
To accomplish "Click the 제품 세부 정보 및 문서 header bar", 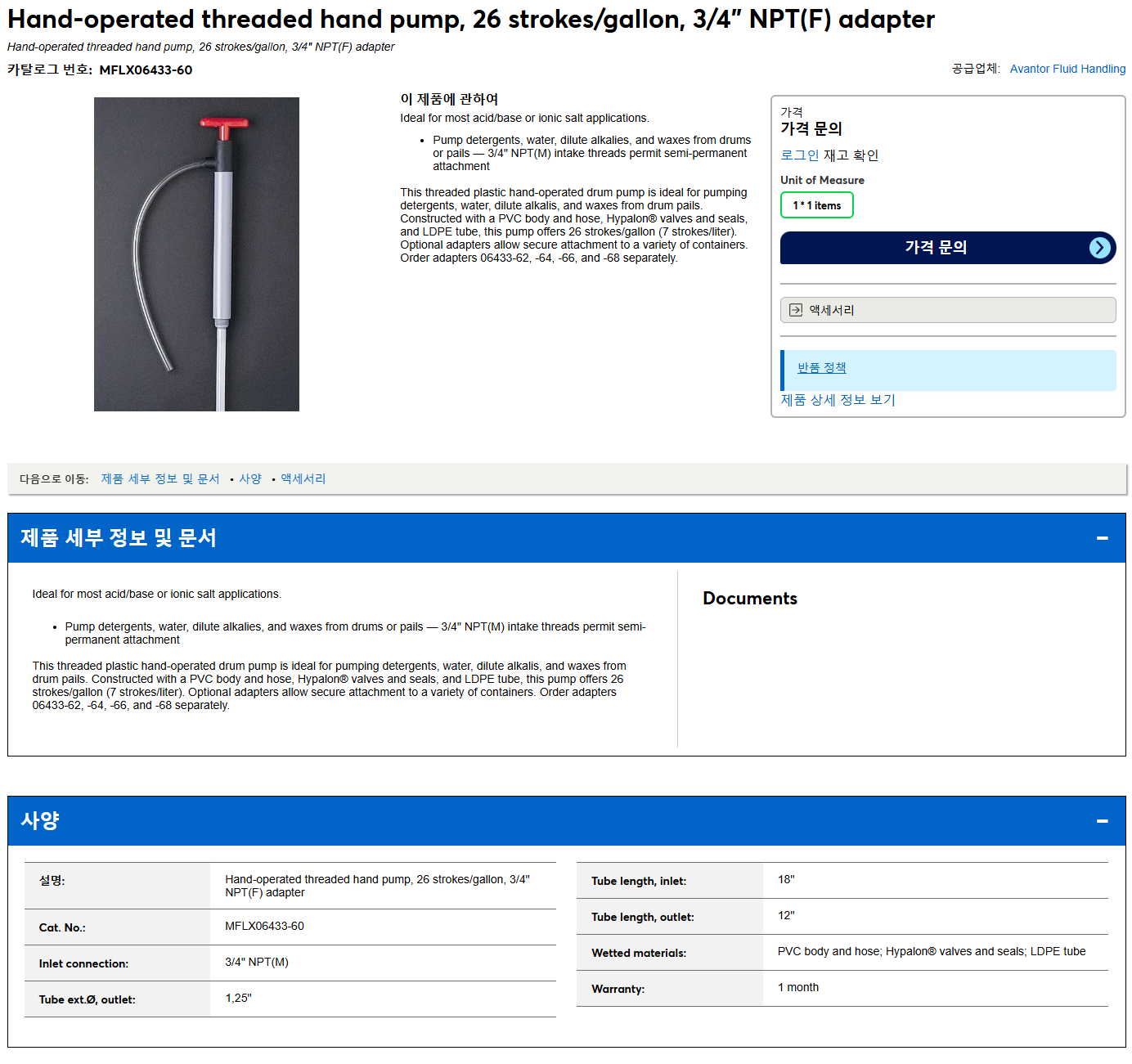I will (x=567, y=538).
